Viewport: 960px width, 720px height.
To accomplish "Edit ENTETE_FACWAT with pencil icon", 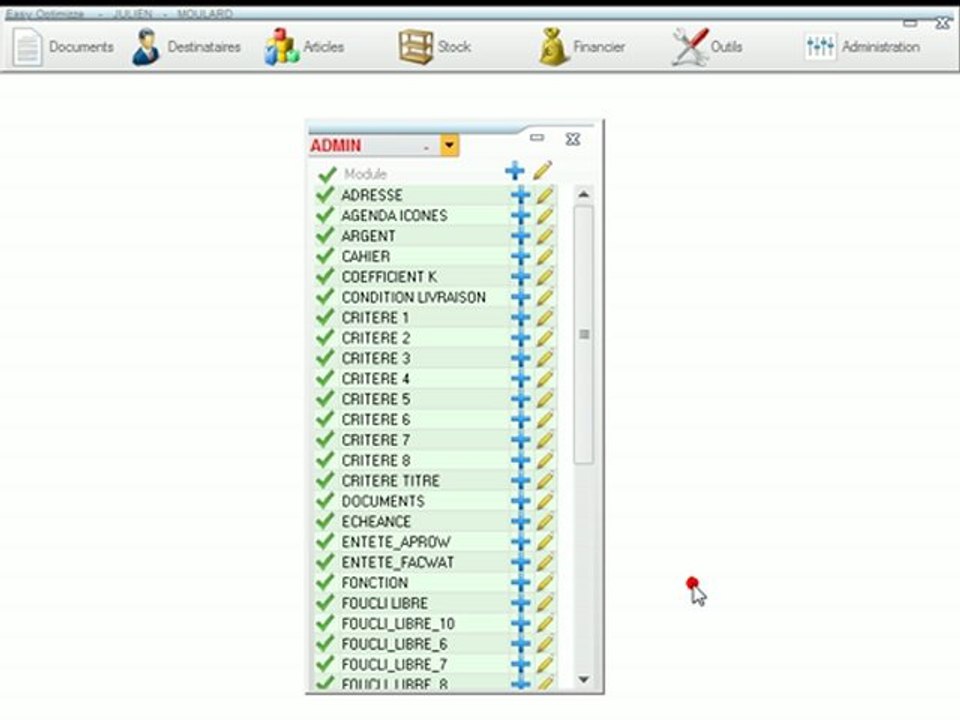I will pos(544,563).
